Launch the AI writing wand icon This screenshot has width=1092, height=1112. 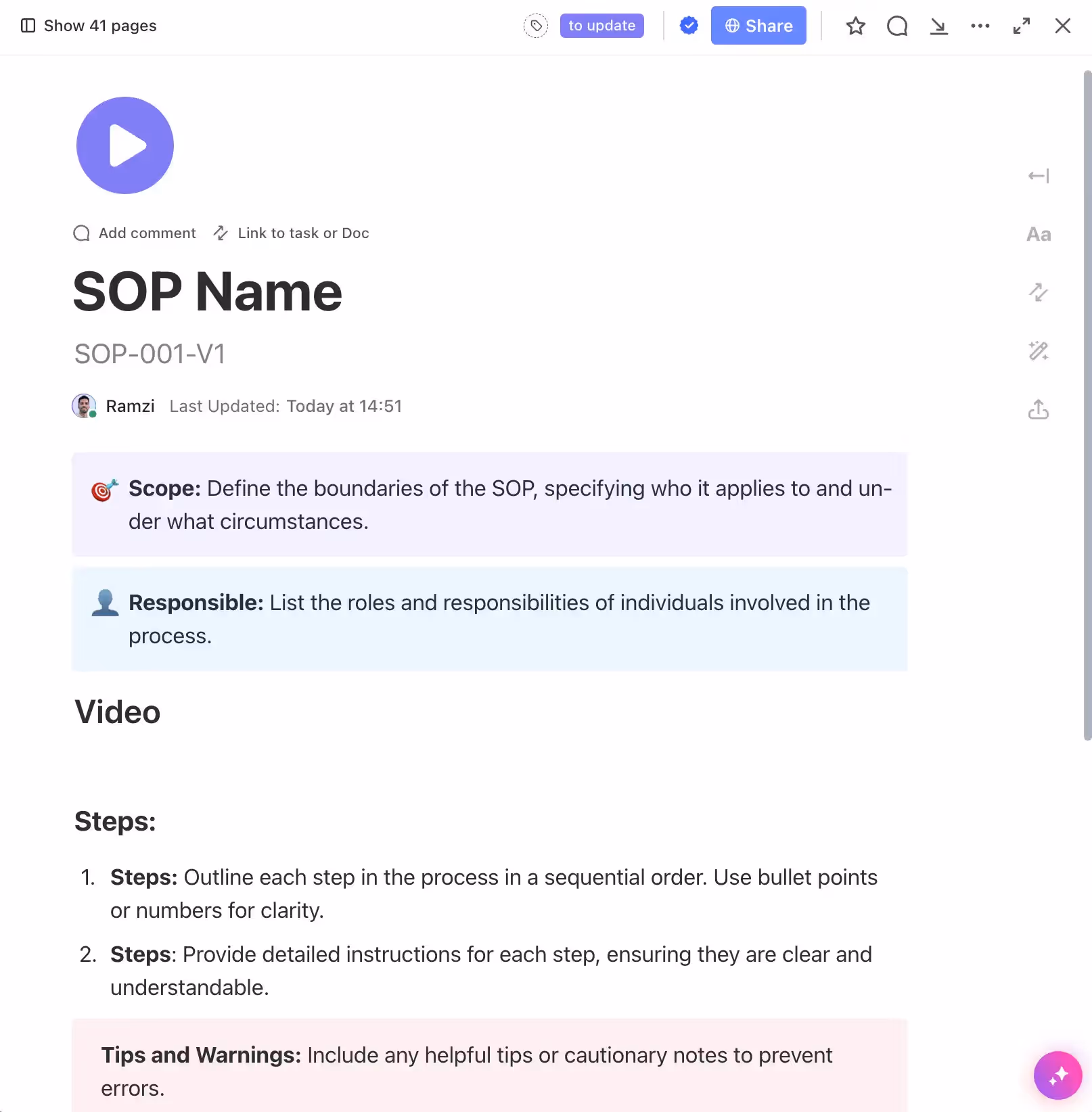point(1039,351)
